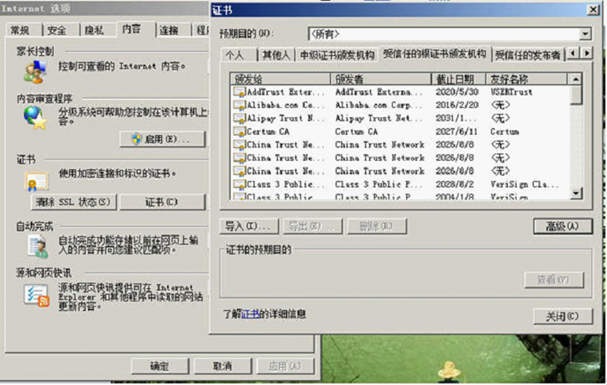This screenshot has height=385, width=607.
Task: Click the certificate icon under 证书 section
Action: pyautogui.click(x=36, y=181)
